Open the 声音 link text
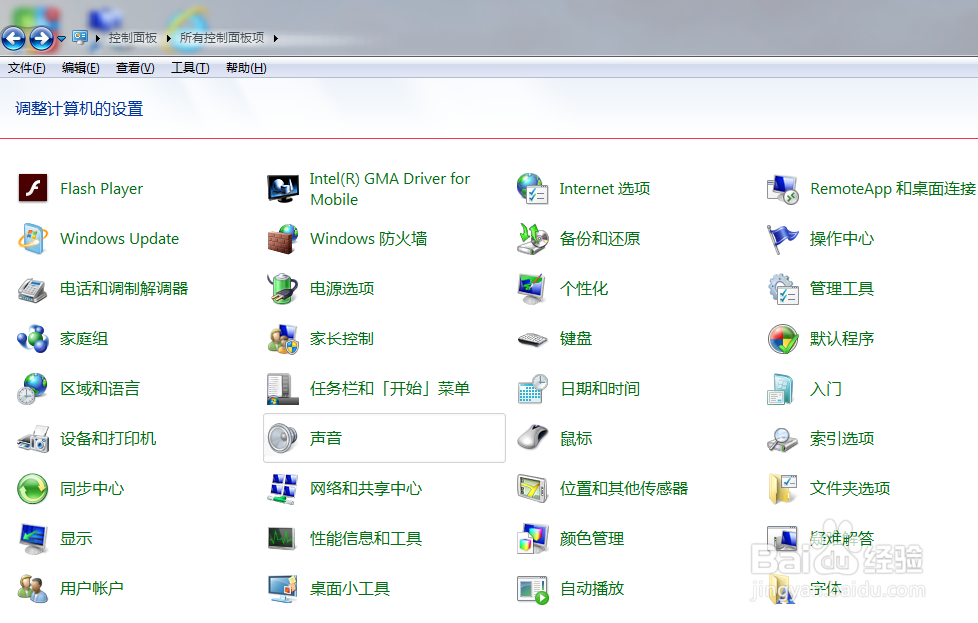Viewport: 978px width, 623px height. 326,438
